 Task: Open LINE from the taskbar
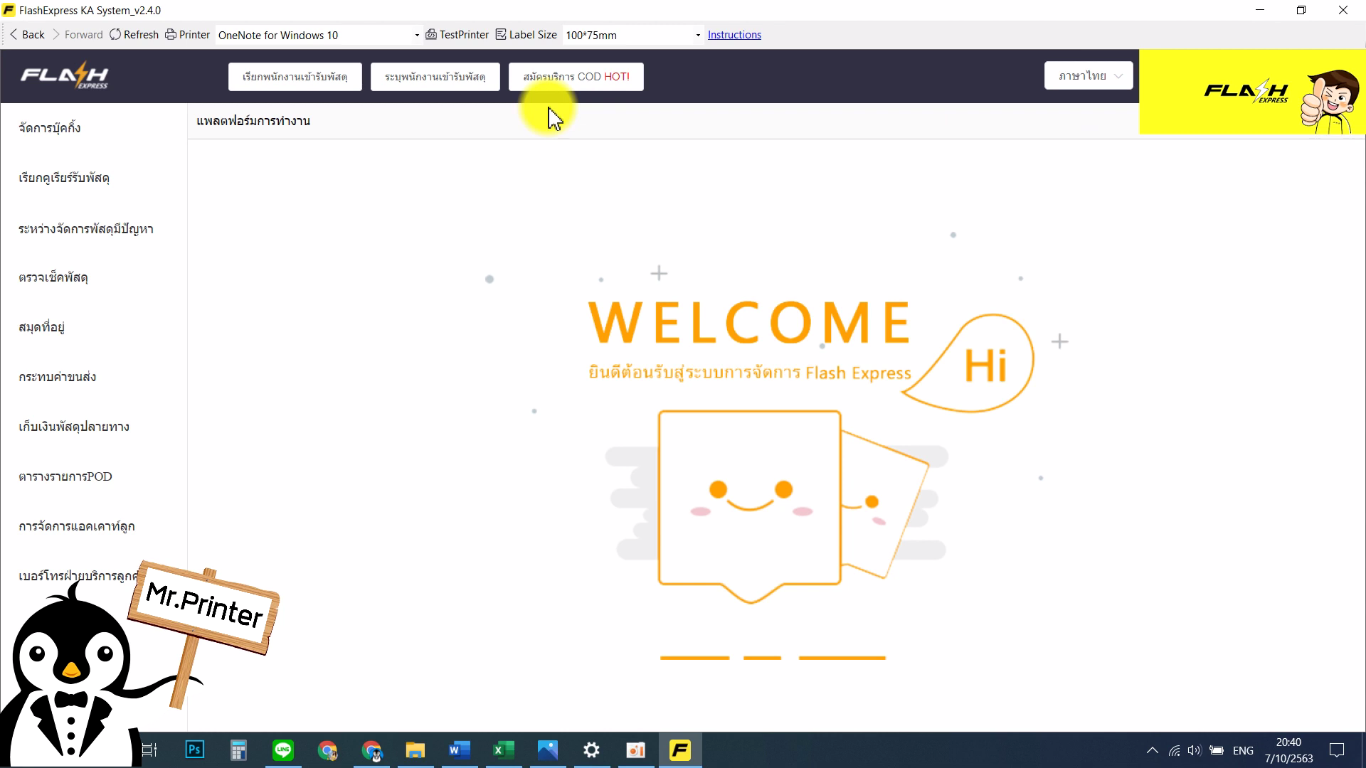[x=283, y=750]
